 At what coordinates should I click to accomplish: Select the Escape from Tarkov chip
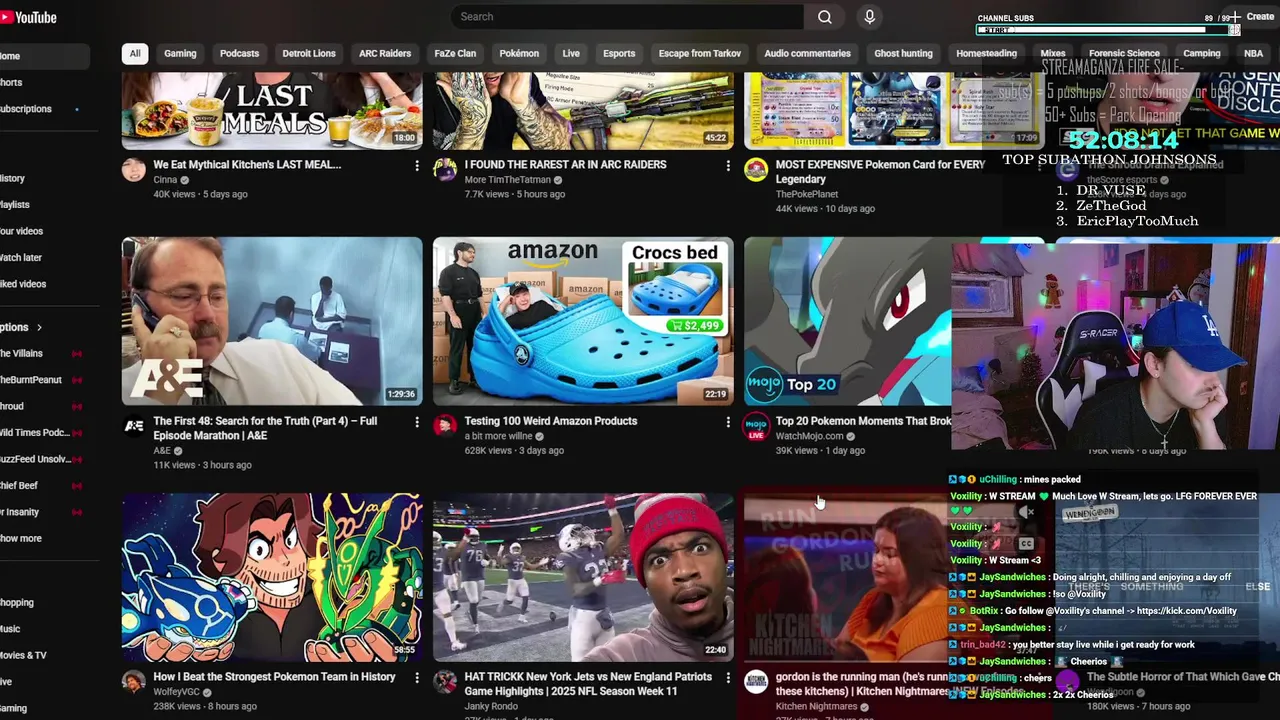click(700, 54)
